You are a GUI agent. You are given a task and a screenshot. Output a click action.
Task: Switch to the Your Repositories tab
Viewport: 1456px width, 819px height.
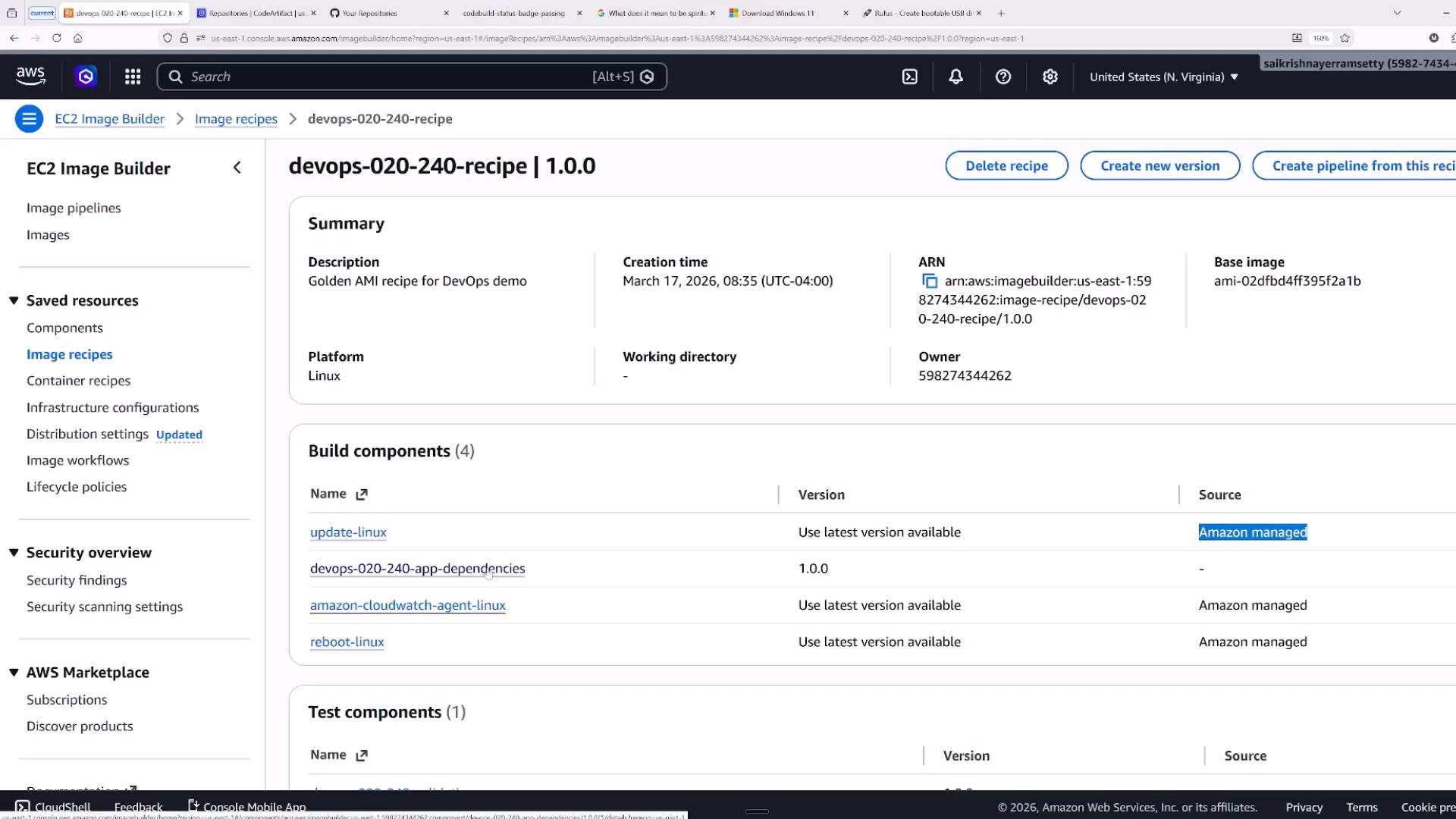(x=387, y=13)
